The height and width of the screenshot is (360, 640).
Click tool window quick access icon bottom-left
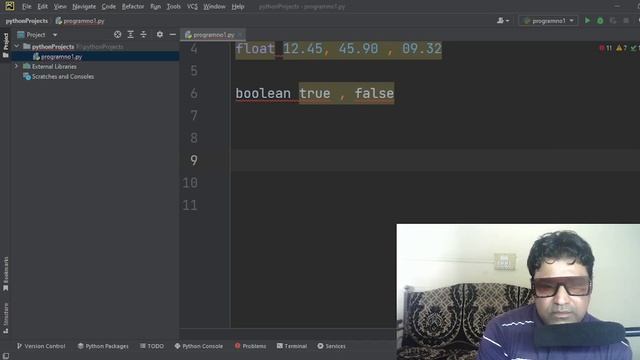pos(6,356)
